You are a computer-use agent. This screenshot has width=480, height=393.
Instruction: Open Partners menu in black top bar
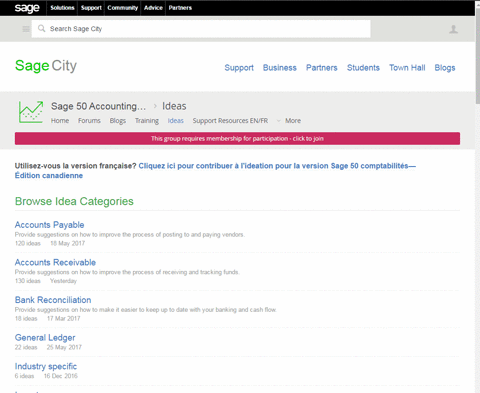[x=180, y=8]
